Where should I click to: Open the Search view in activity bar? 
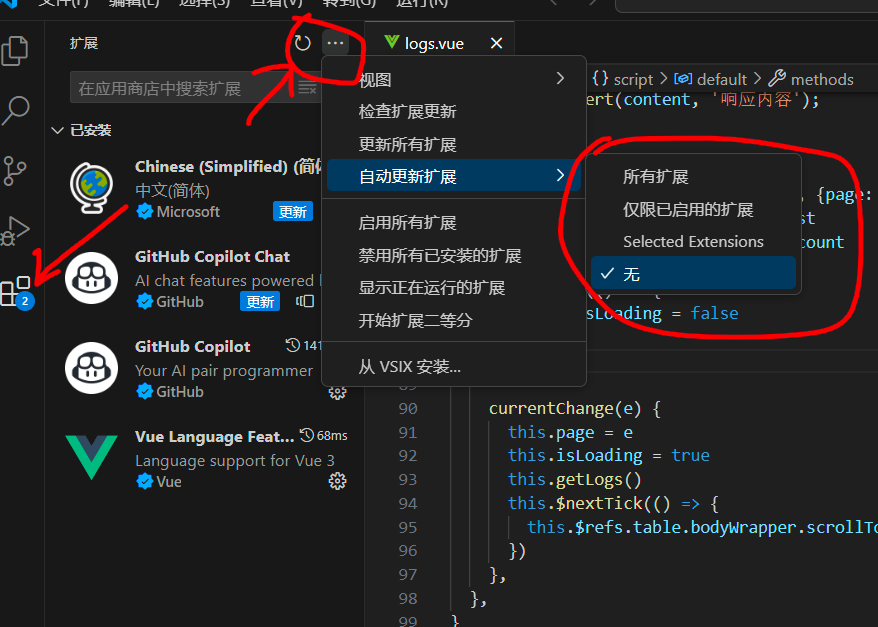click(x=16, y=110)
